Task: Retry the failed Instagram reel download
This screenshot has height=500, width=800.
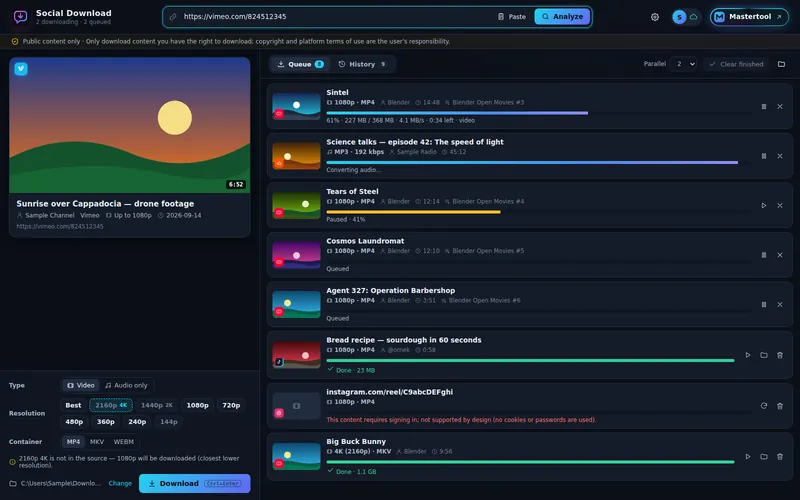Action: point(764,406)
